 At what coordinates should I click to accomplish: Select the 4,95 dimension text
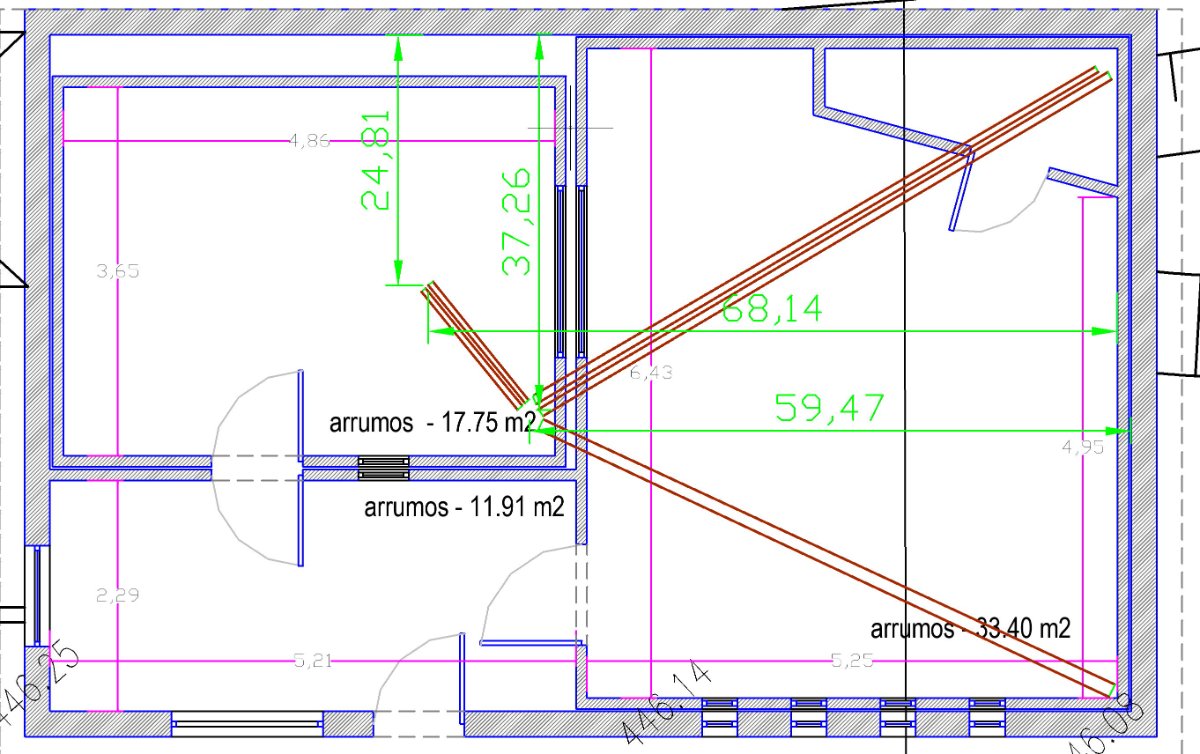point(1083,447)
